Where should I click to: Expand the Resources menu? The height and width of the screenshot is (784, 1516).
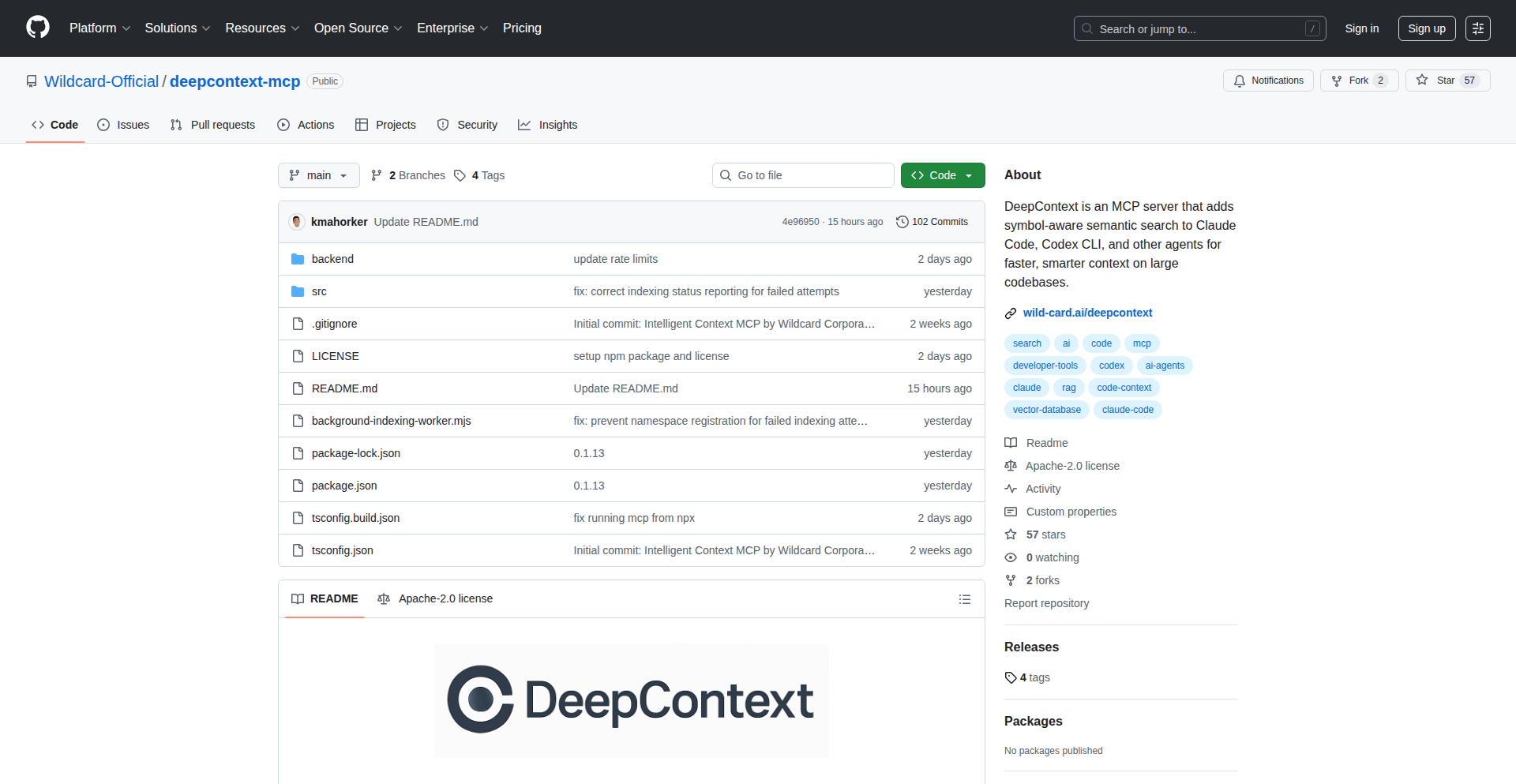tap(262, 28)
